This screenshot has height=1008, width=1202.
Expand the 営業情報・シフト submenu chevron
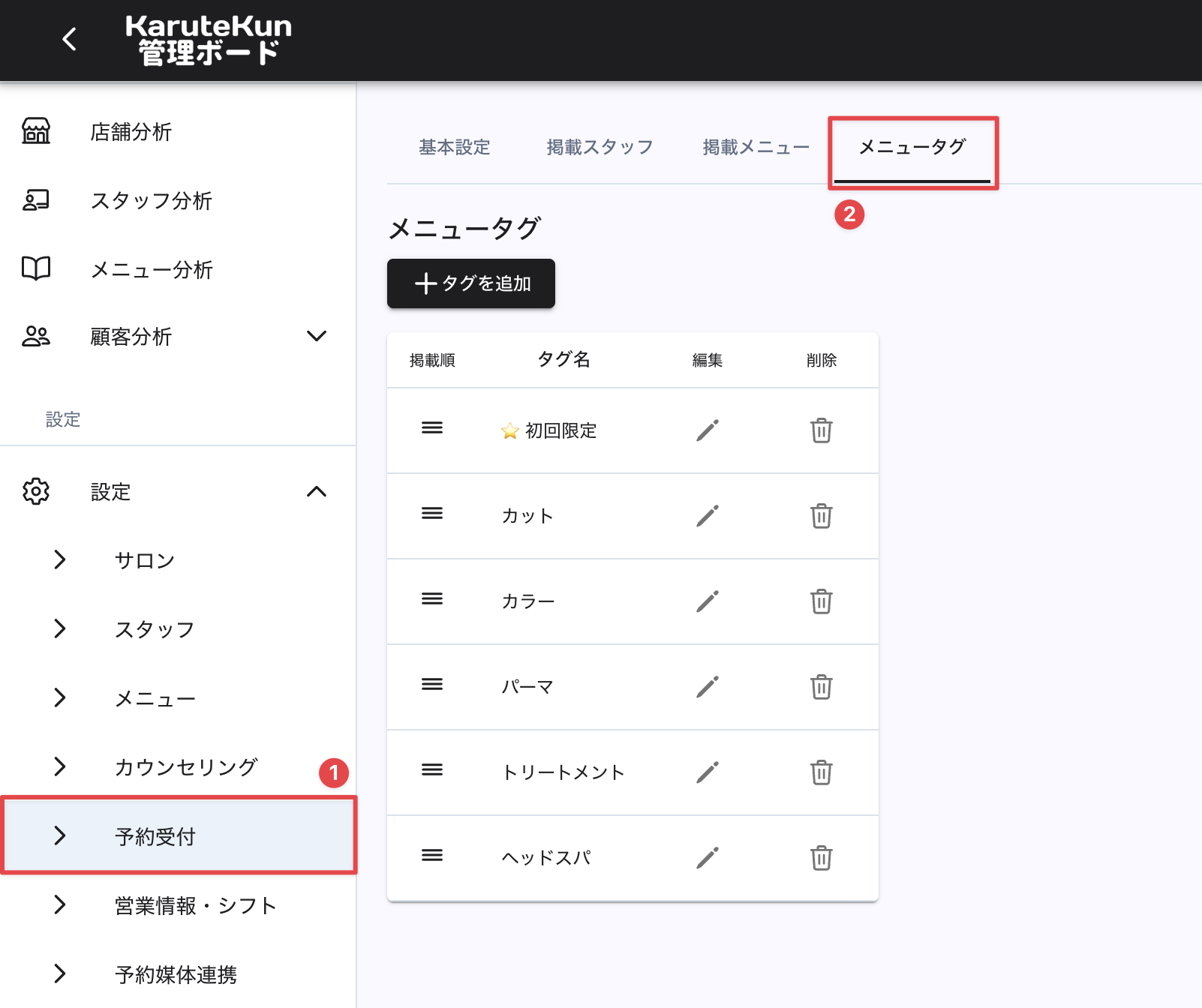coord(60,904)
